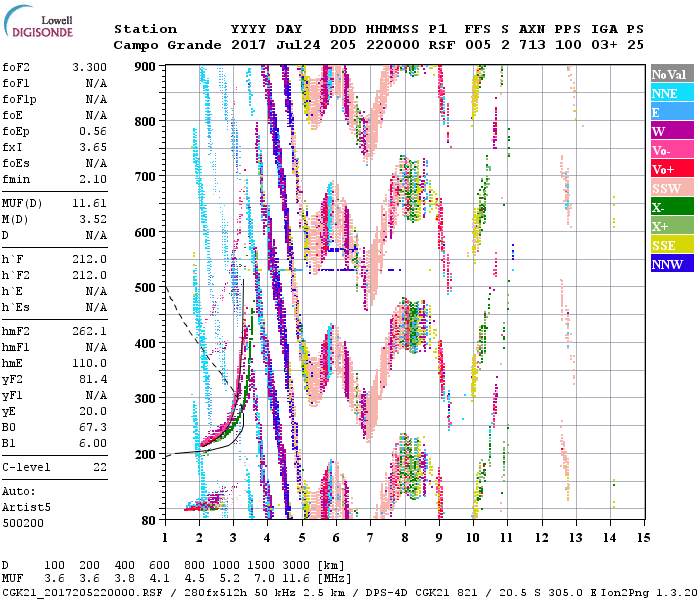Screen dimensions: 700x600
Task: Select the W purple legend entry
Action: point(672,131)
